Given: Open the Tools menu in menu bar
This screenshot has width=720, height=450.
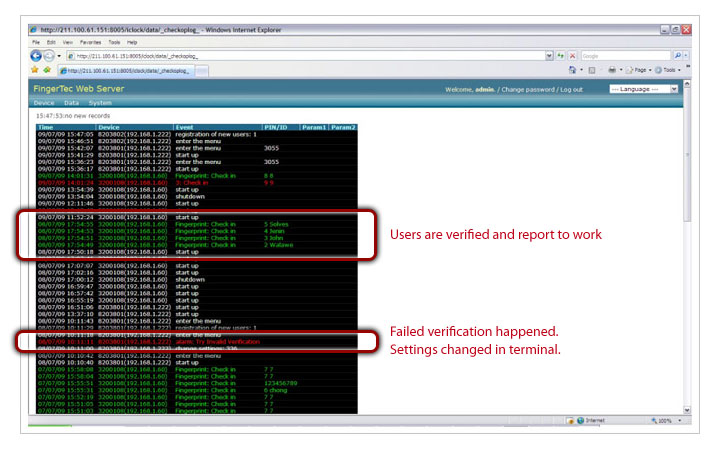Looking at the screenshot, I should (114, 42).
